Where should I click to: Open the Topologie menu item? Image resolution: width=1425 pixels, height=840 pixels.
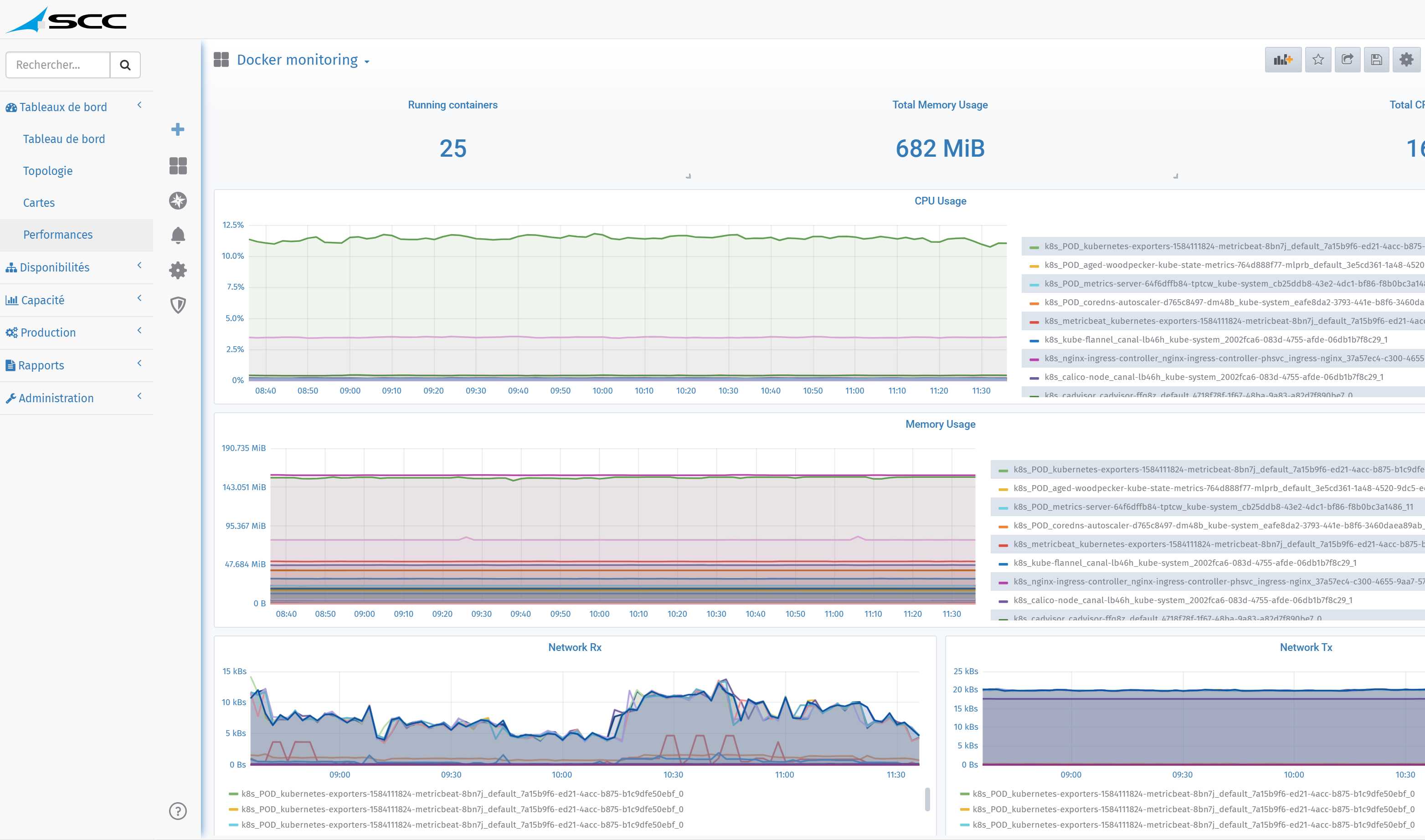[x=47, y=171]
